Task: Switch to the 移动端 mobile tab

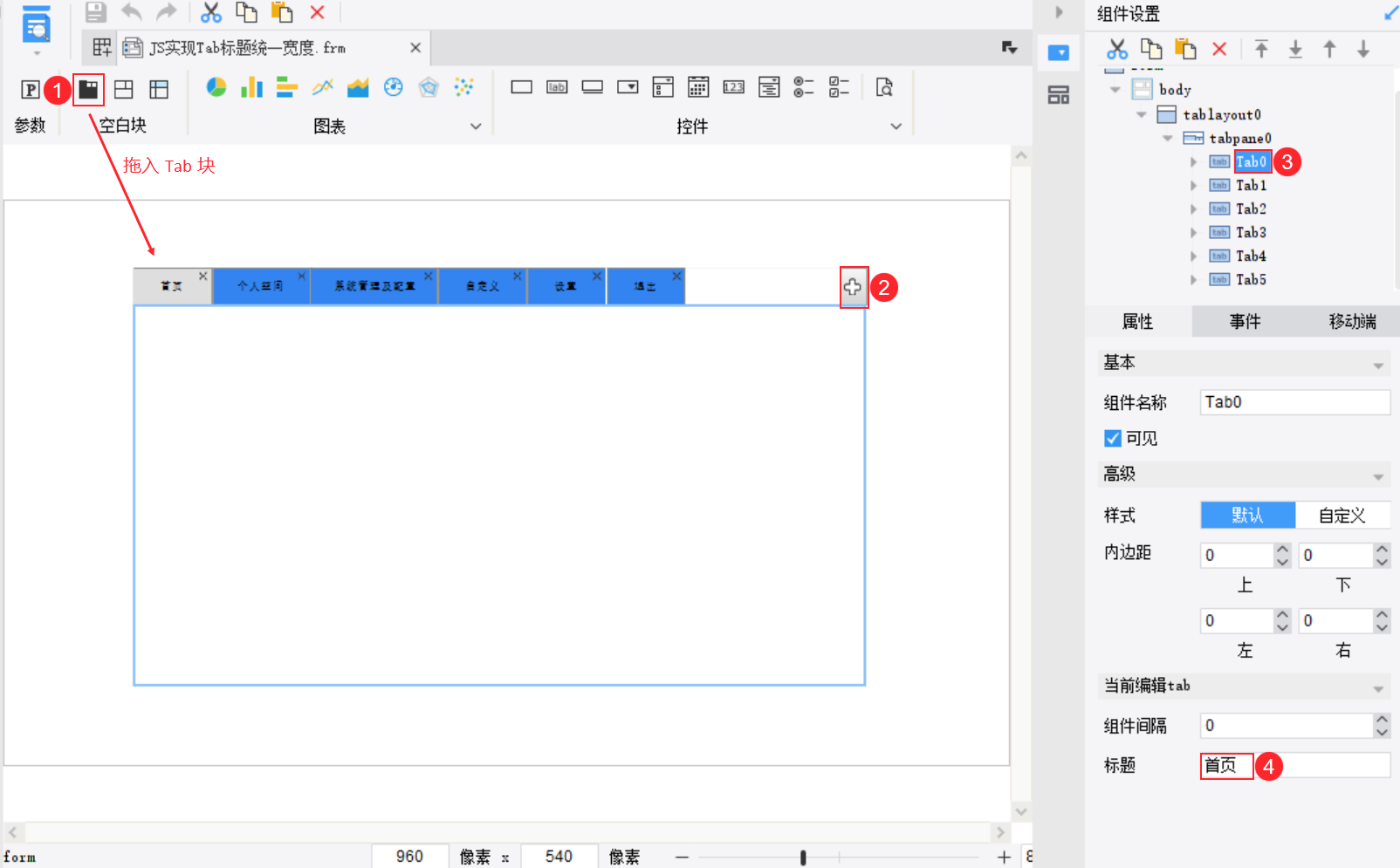Action: tap(1353, 322)
